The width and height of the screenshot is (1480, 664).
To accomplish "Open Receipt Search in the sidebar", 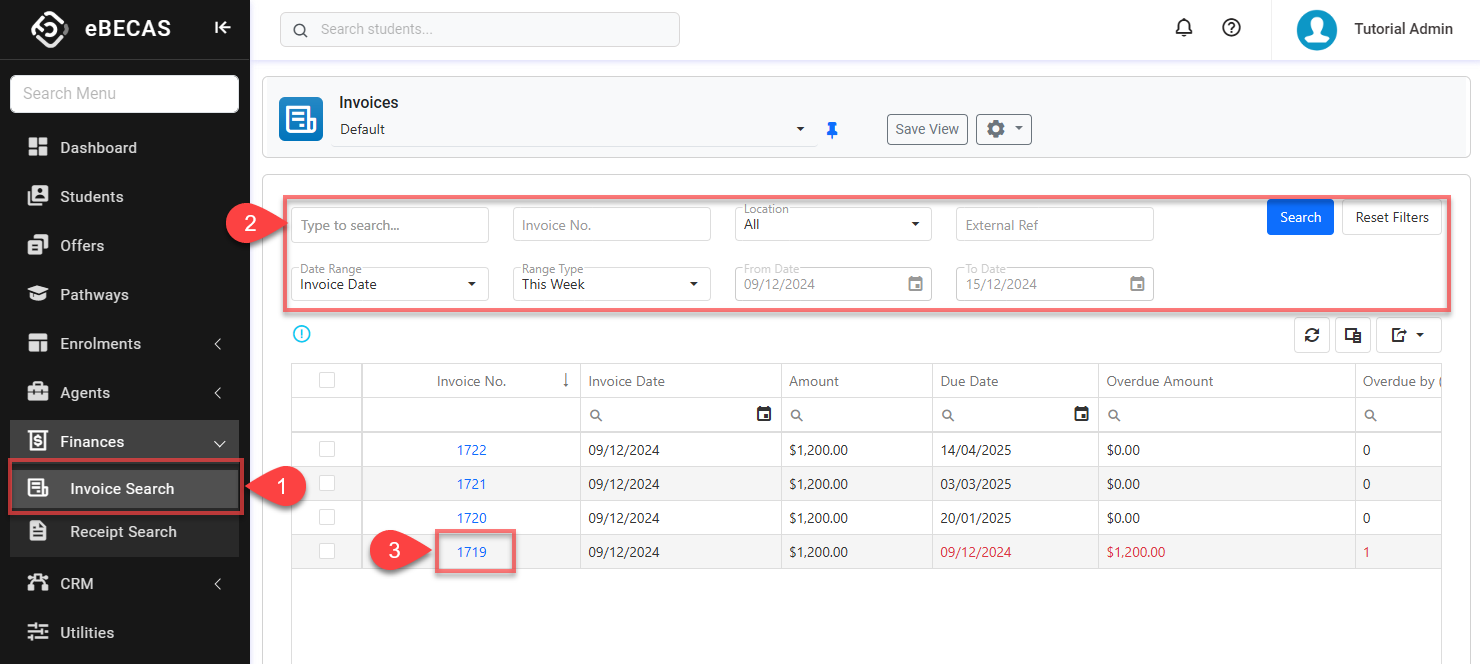I will tap(123, 532).
